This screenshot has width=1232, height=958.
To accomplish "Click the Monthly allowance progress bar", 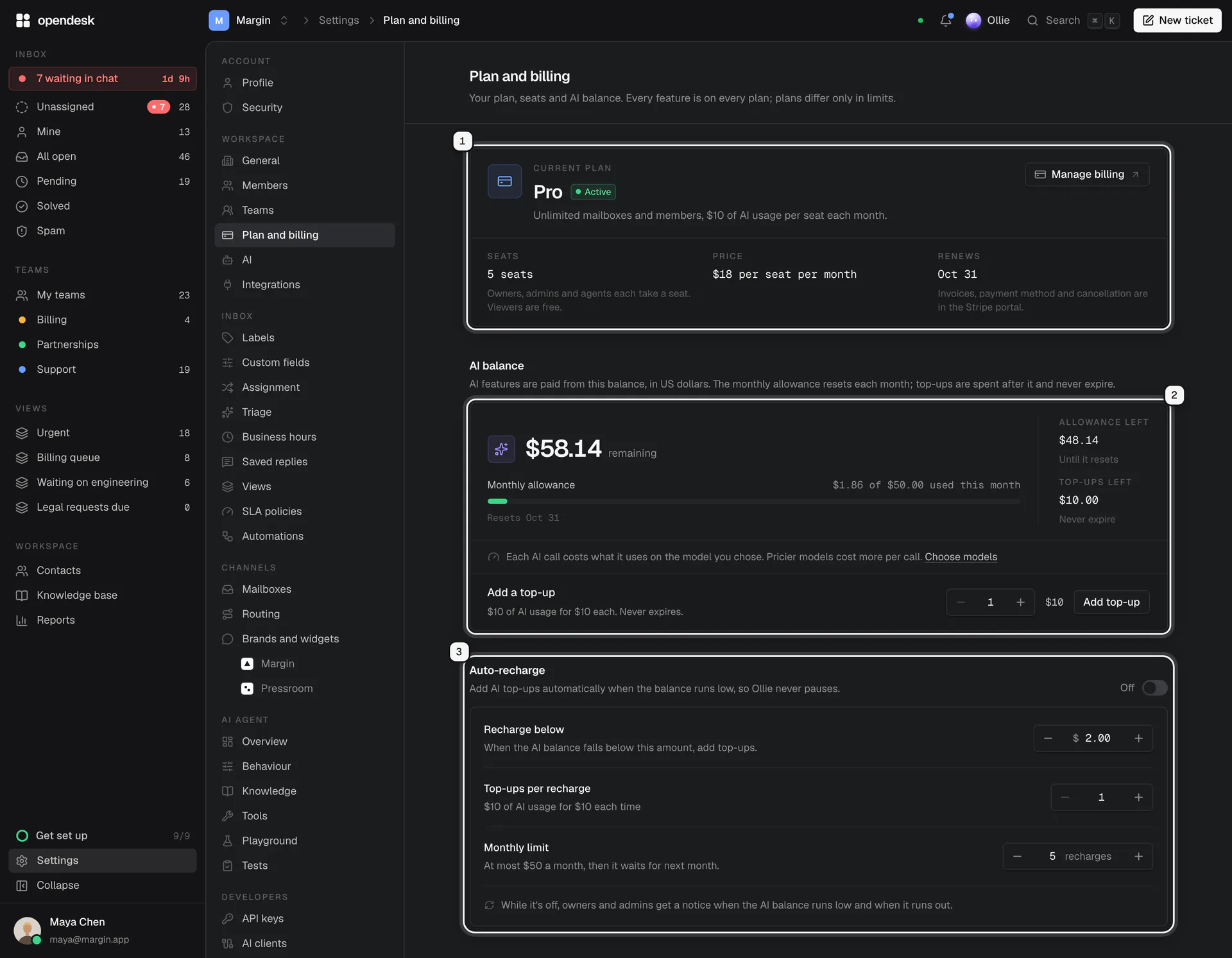I will 753,501.
